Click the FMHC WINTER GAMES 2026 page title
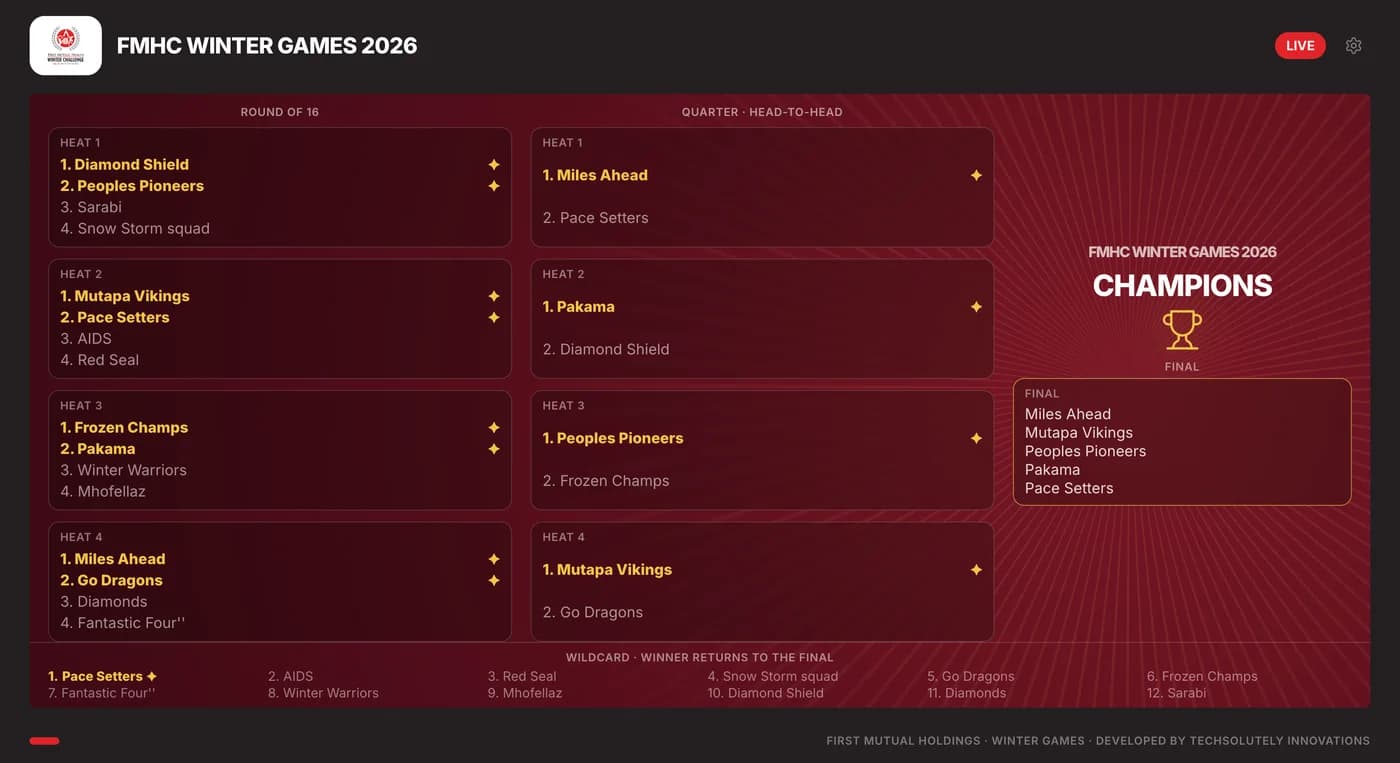Screen dimensions: 1400x763 tap(267, 46)
